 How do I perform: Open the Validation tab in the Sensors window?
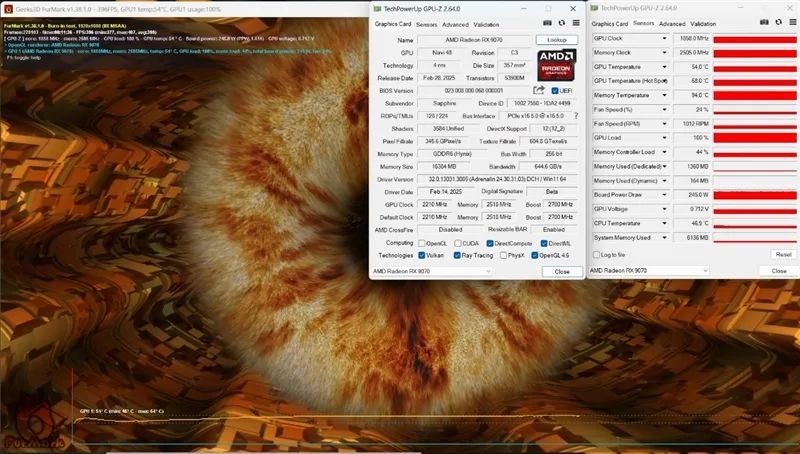coord(703,24)
